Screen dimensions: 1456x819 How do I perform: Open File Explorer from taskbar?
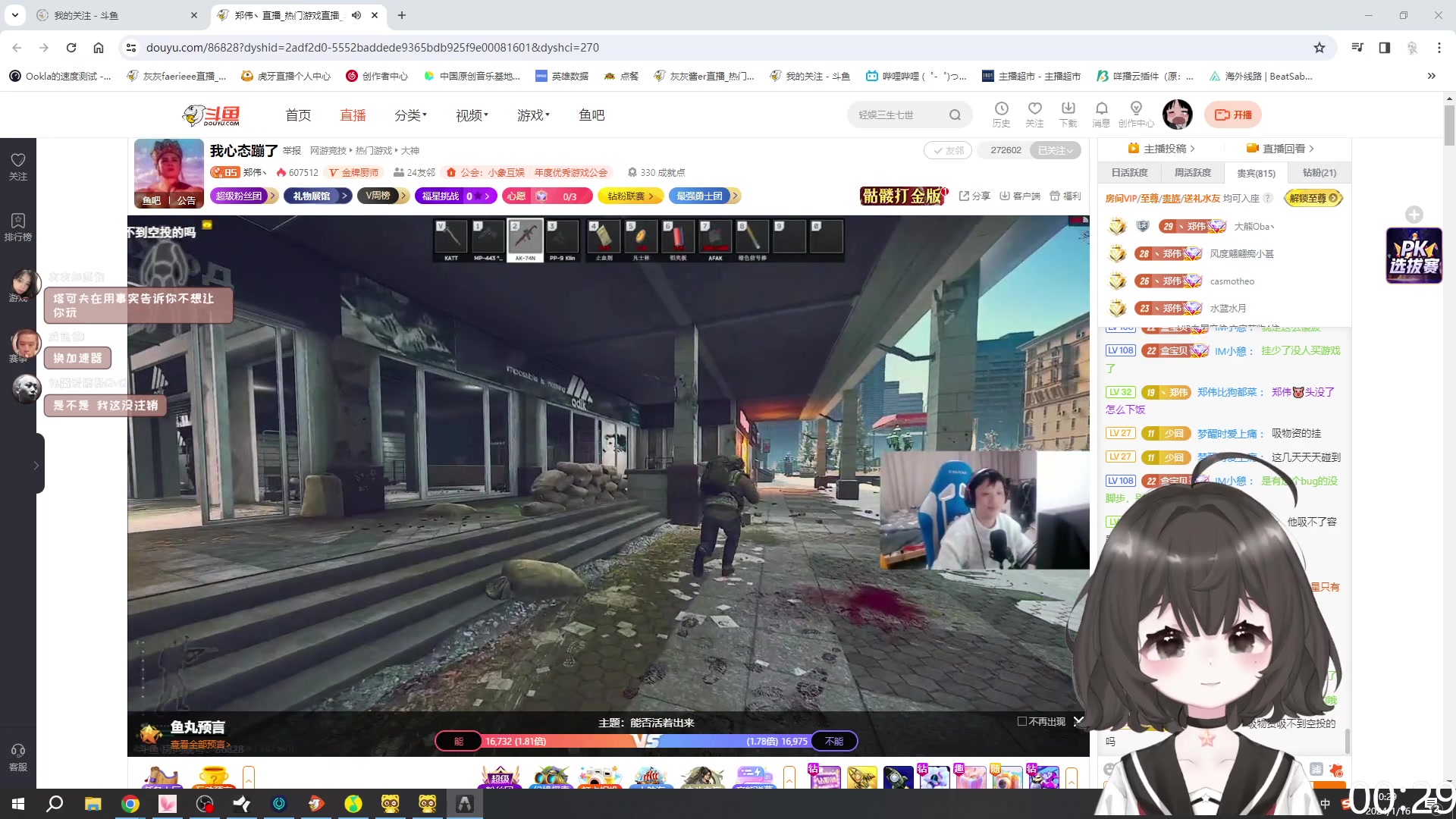(93, 804)
